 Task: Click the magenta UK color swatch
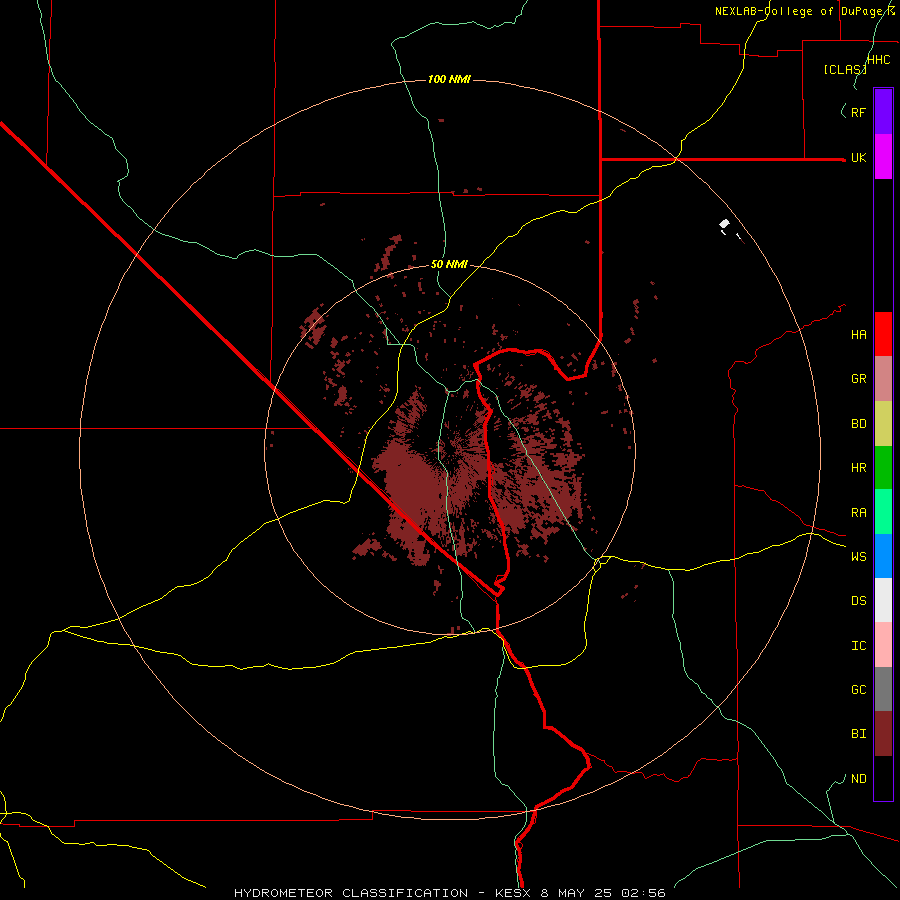click(x=883, y=157)
